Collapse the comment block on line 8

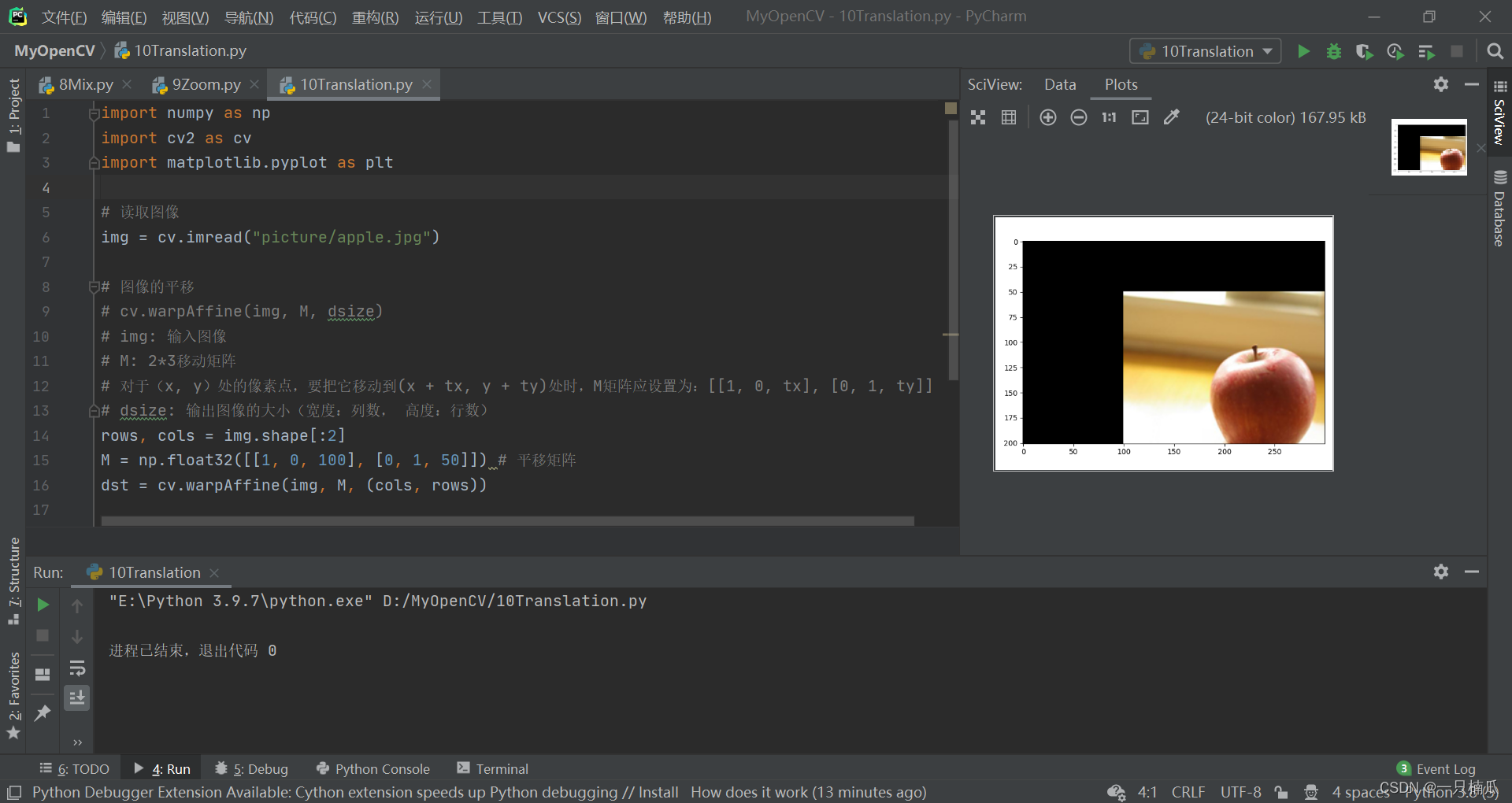(94, 287)
